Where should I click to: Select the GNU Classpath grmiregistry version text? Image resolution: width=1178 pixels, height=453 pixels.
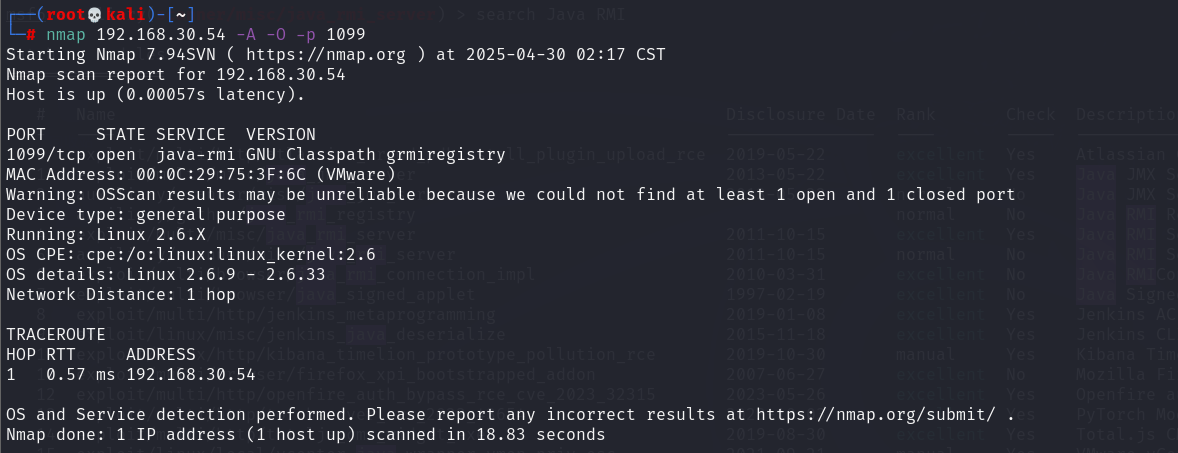click(376, 155)
